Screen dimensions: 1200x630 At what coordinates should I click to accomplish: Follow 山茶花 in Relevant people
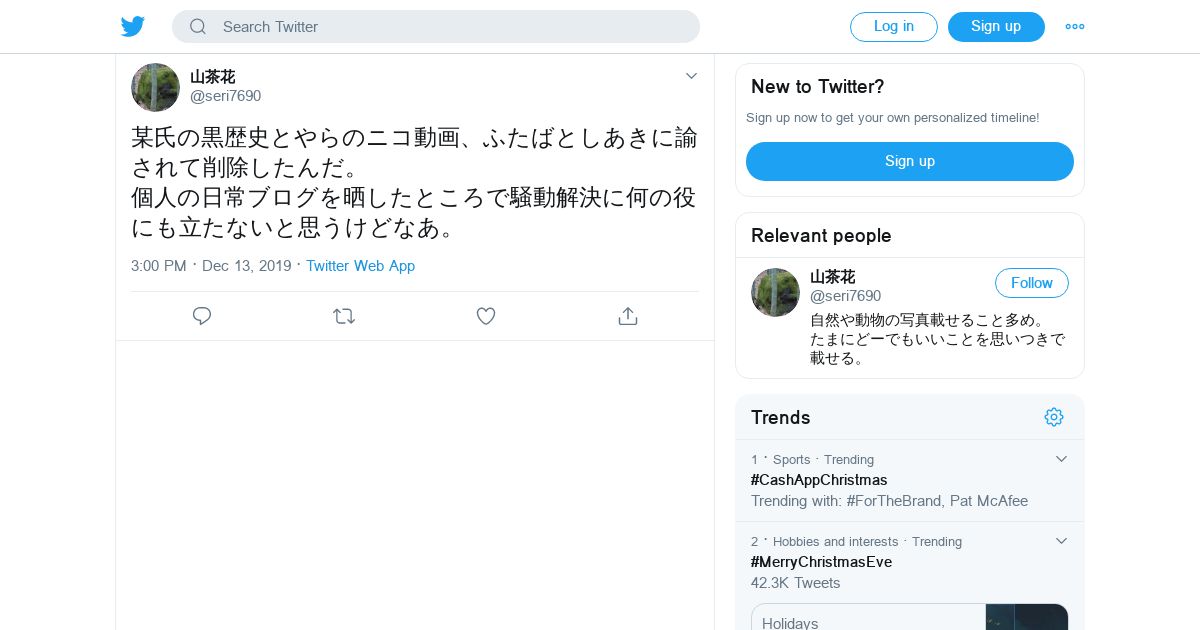click(x=1031, y=283)
